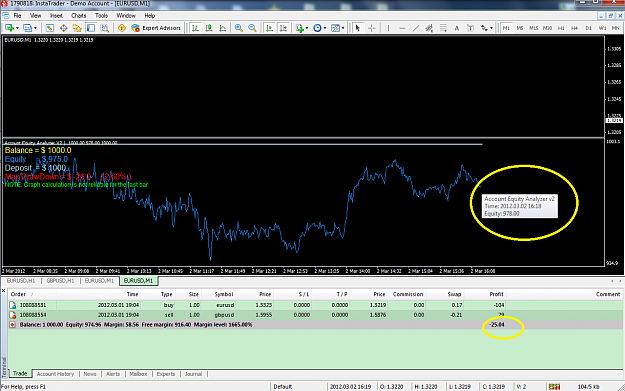Open the Indicators list icon

(299, 28)
